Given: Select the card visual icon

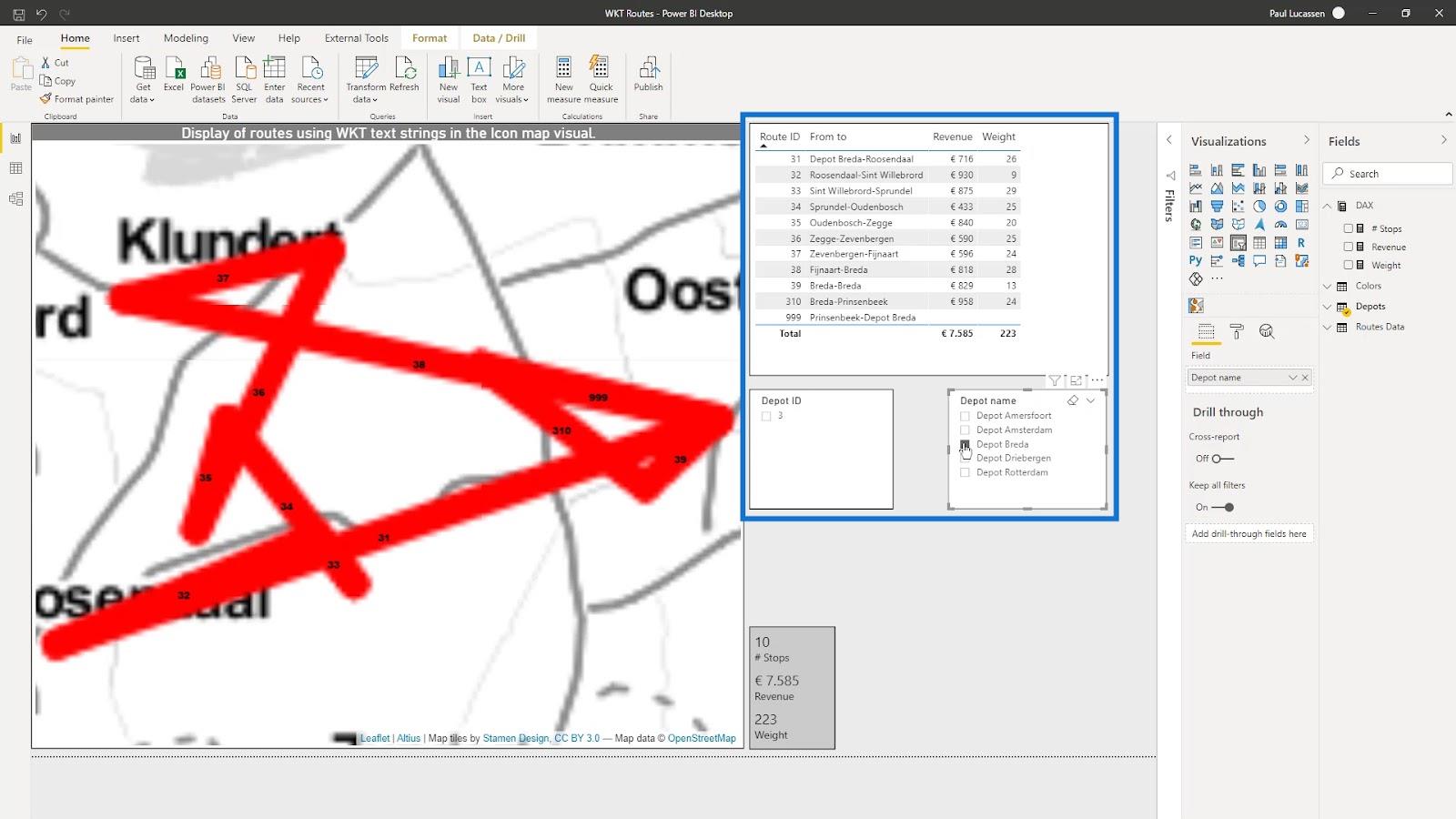Looking at the screenshot, I should click(1302, 224).
